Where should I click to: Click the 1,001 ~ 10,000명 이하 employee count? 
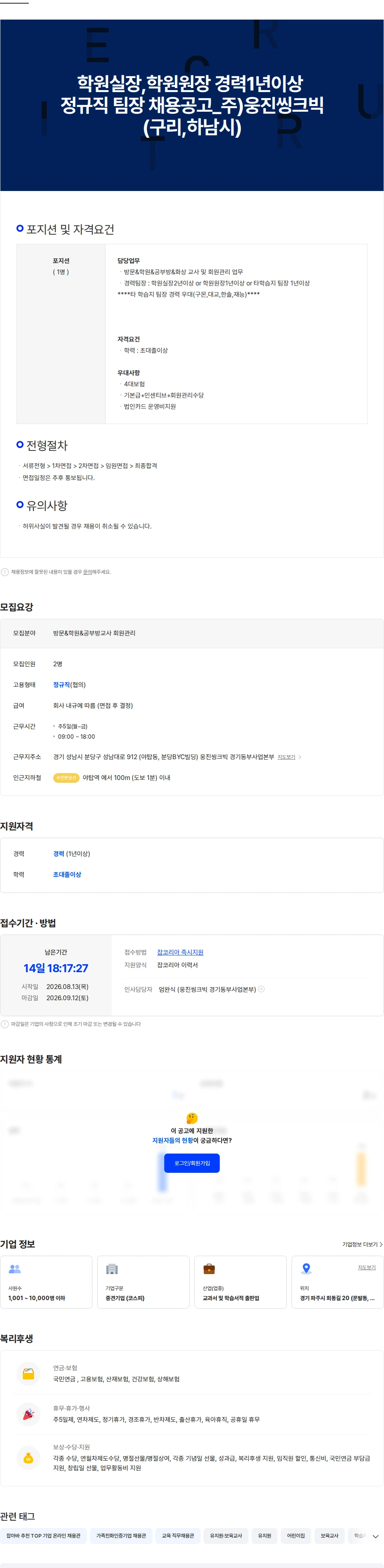tap(36, 1299)
